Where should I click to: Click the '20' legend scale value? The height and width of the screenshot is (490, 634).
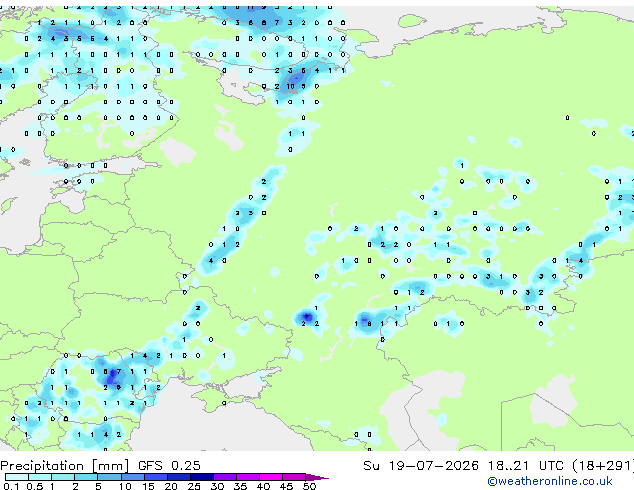point(171,486)
